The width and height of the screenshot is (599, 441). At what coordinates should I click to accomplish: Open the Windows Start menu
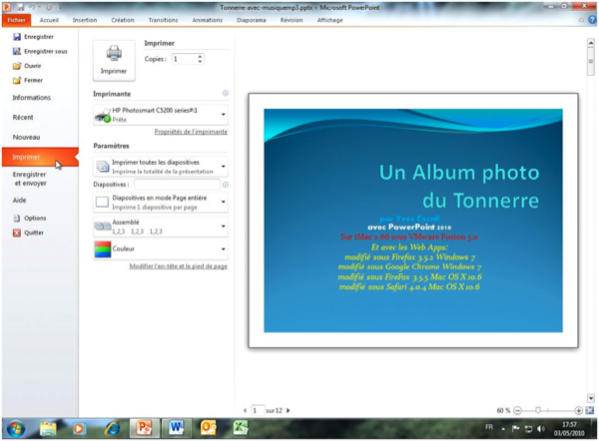pyautogui.click(x=15, y=428)
